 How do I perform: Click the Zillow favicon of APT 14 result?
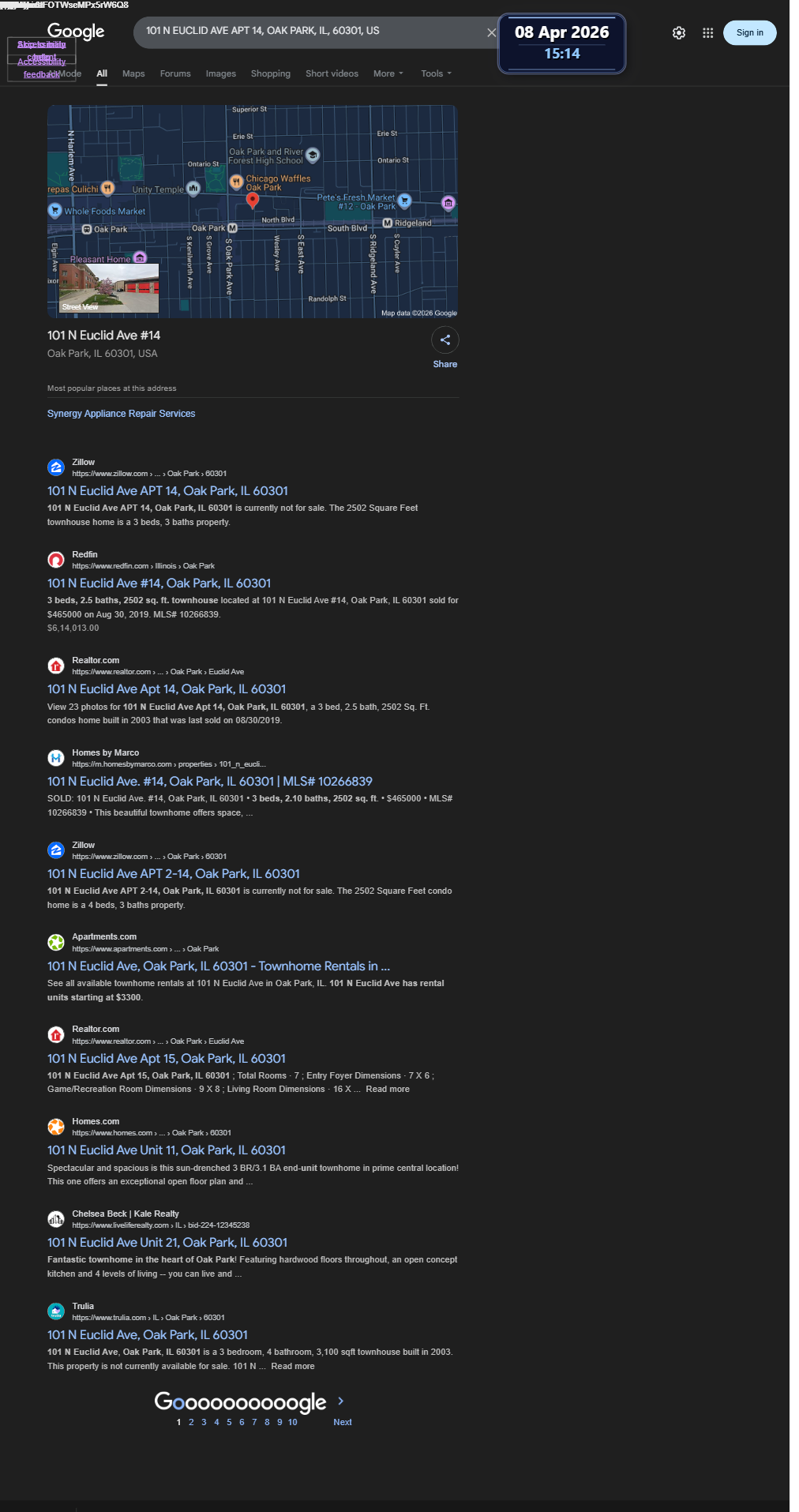point(56,467)
